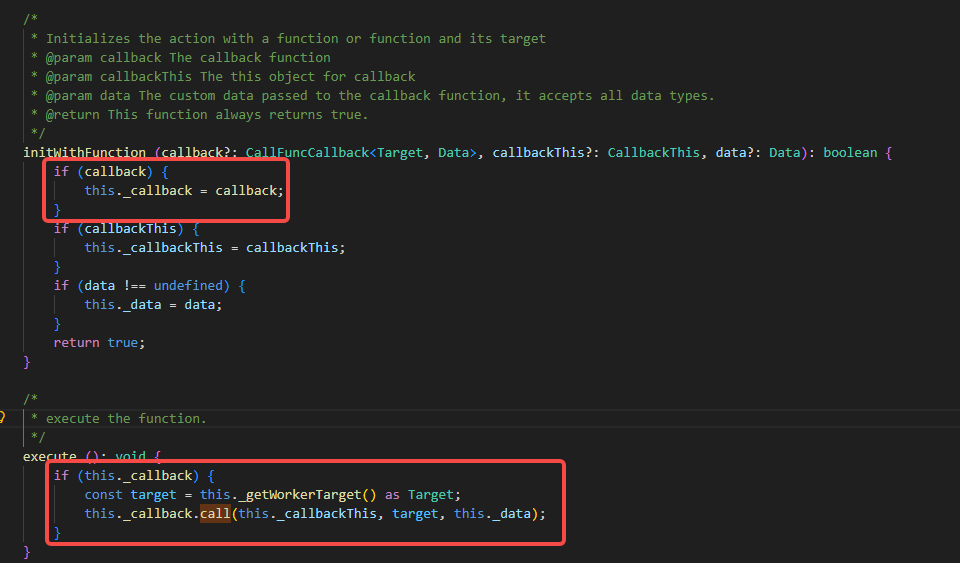Click the lightbulb code action icon
960x563 pixels.
pyautogui.click(x=2, y=418)
